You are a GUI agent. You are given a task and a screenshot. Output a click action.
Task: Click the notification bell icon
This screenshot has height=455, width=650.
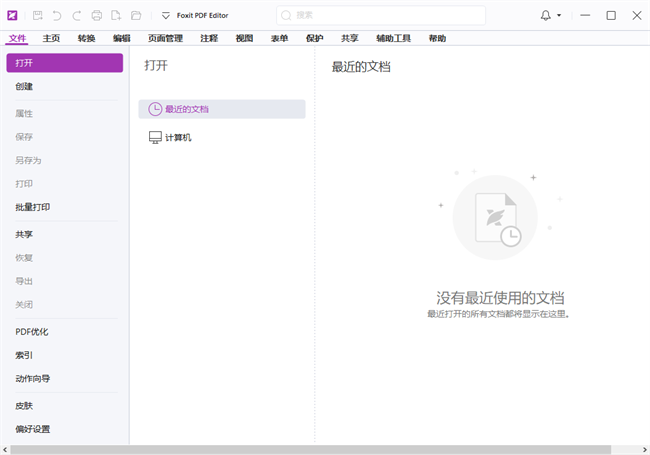pos(545,16)
